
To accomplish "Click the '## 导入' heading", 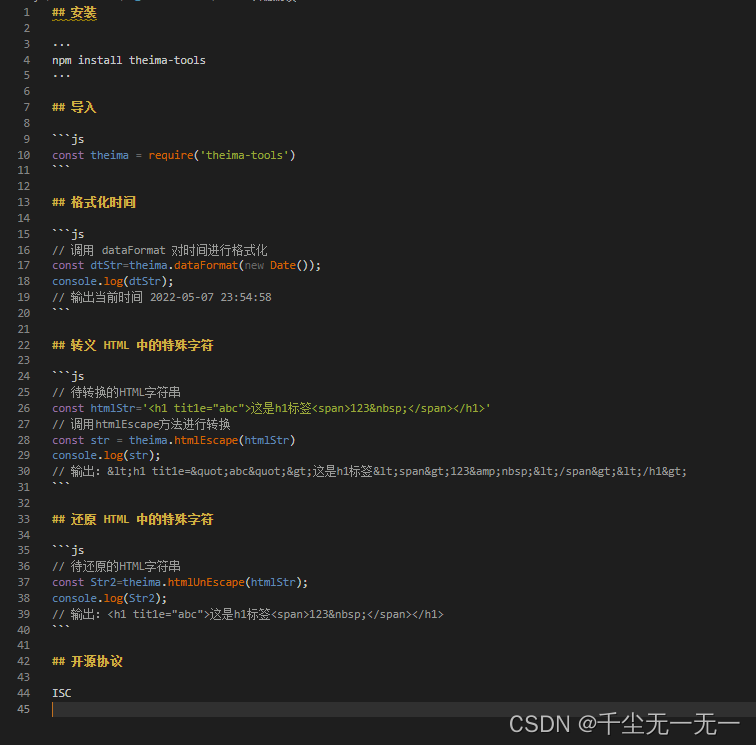I will click(x=74, y=107).
